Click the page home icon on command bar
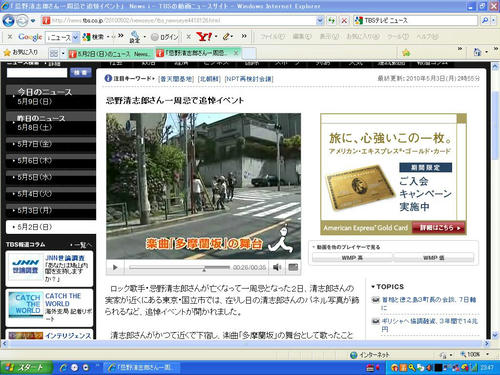Image resolution: width=500 pixels, height=375 pixels. tap(477, 52)
